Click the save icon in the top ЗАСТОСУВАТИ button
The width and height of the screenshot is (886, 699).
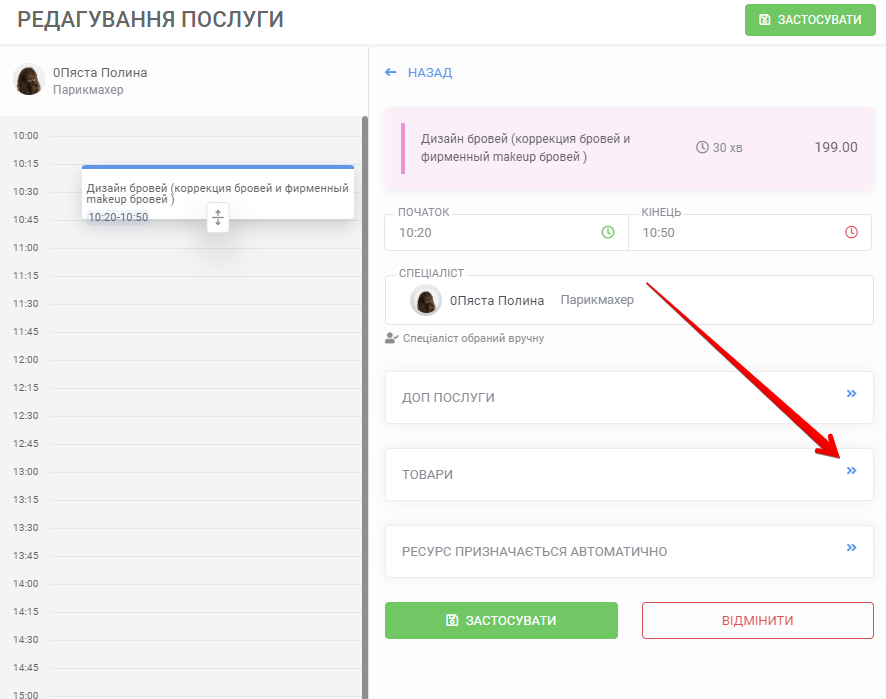point(765,20)
